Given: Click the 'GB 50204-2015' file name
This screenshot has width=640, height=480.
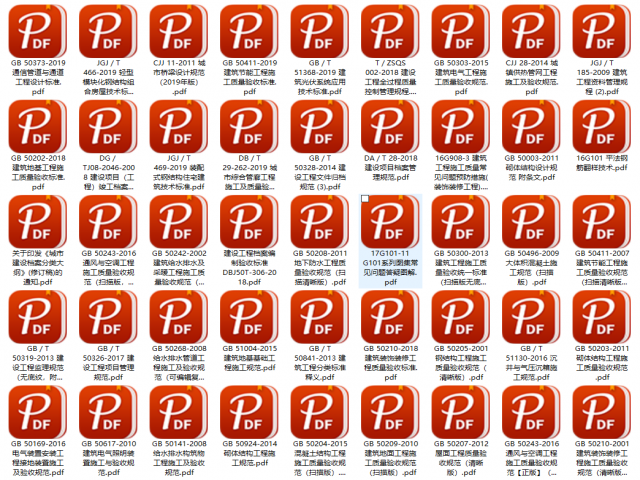Looking at the screenshot, I should pyautogui.click(x=320, y=458).
